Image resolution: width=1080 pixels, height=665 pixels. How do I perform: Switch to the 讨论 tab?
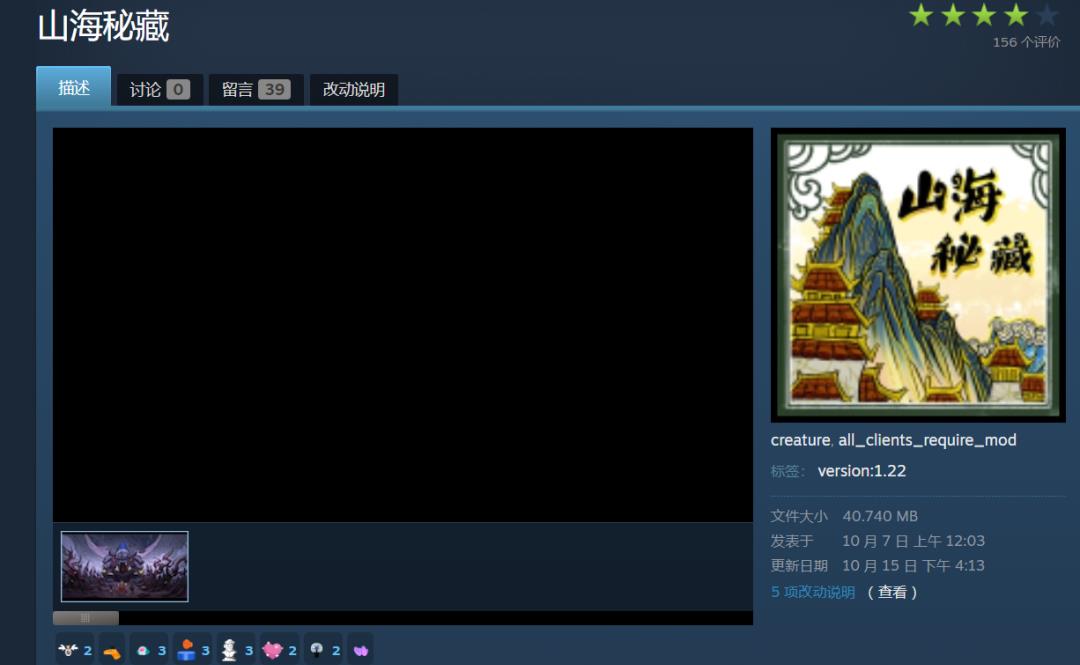click(x=159, y=89)
